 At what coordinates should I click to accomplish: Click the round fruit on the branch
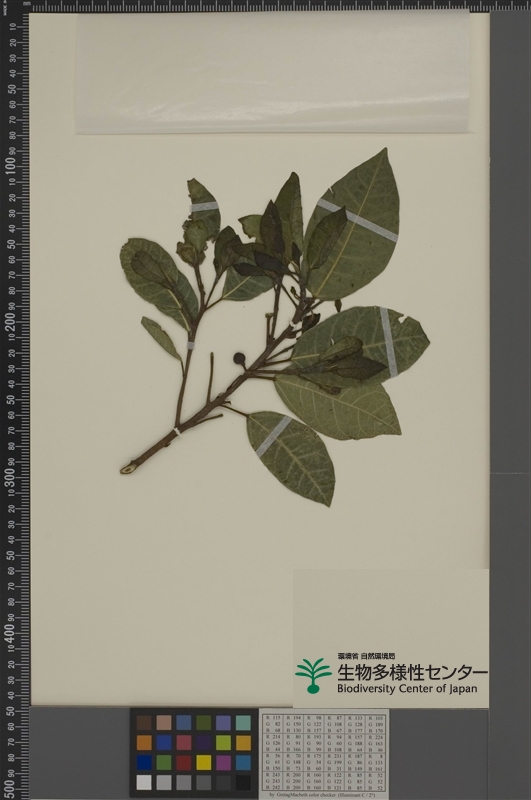[x=239, y=359]
